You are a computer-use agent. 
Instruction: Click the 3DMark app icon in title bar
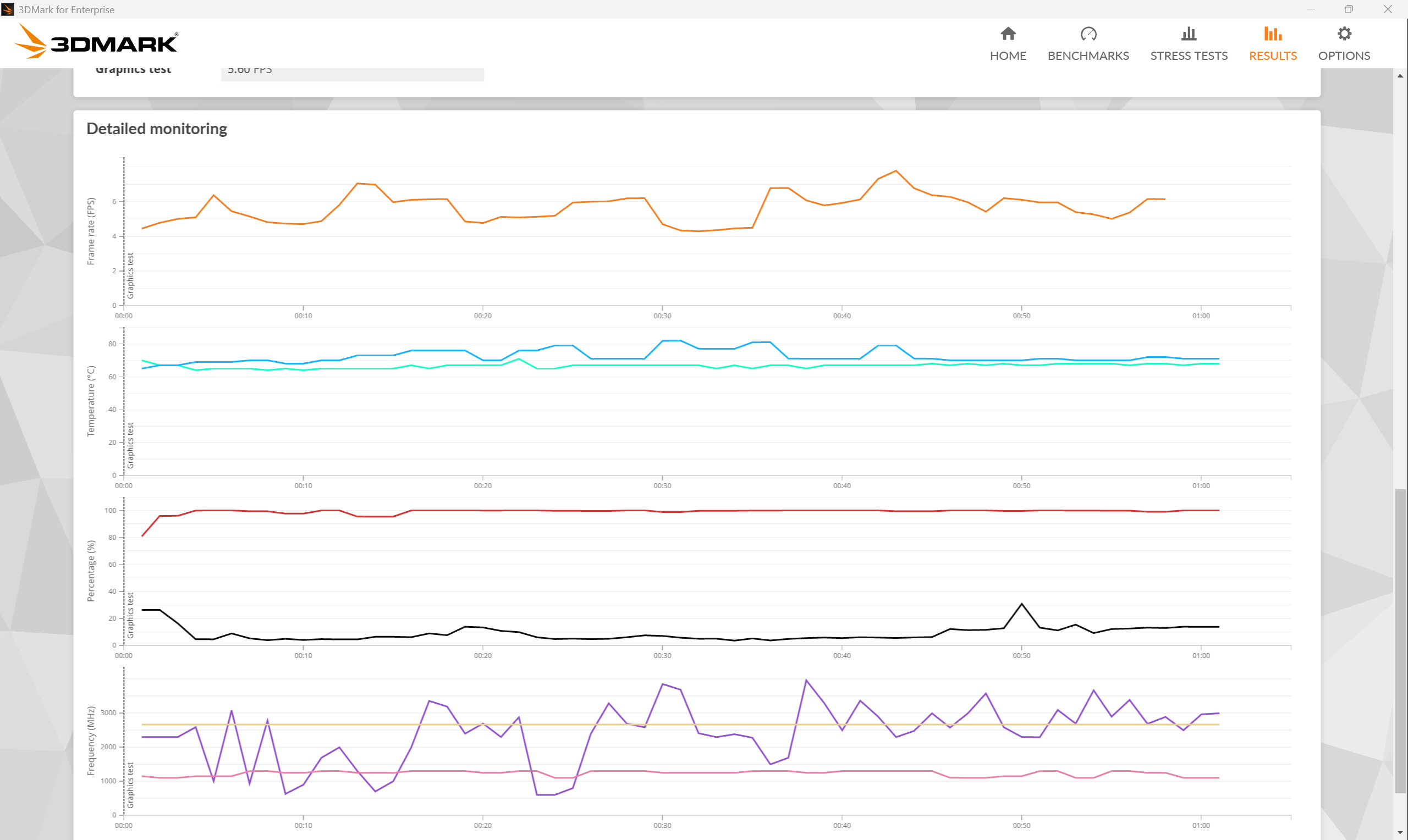click(x=7, y=9)
